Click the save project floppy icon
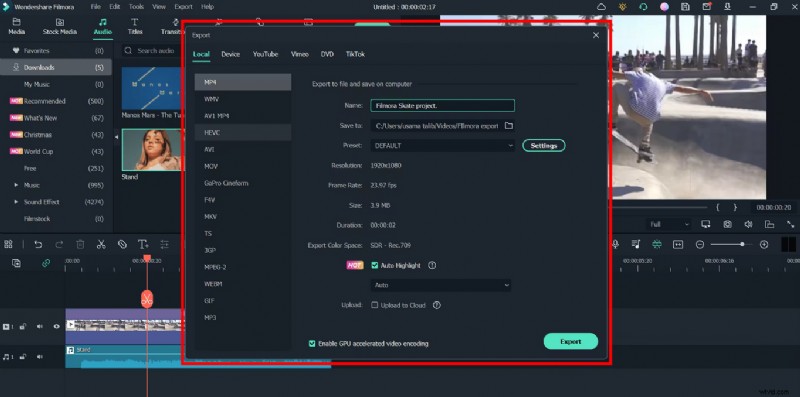 pos(686,7)
